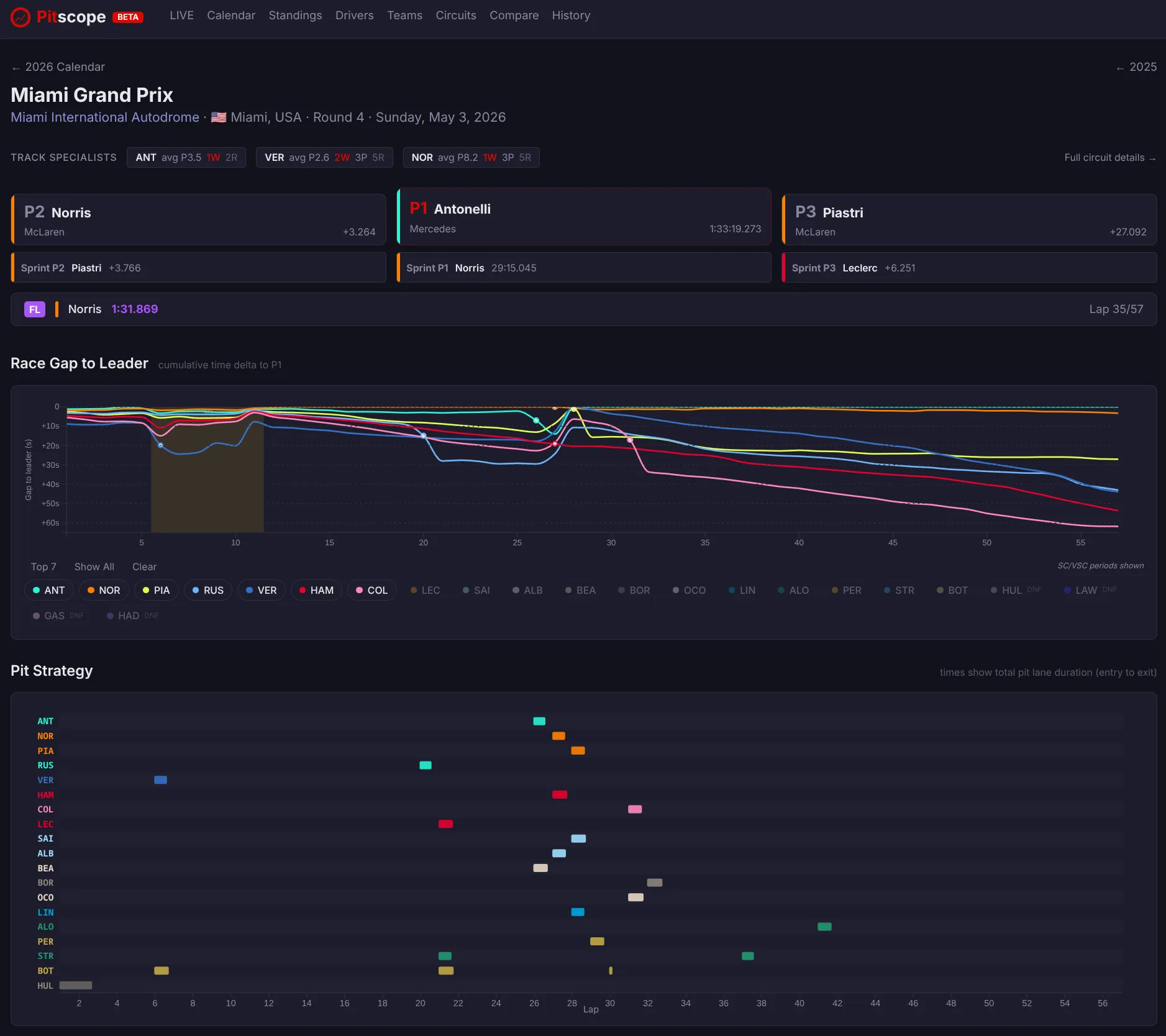This screenshot has height=1036, width=1166.
Task: Go back to 2026 Calendar
Action: click(x=58, y=67)
